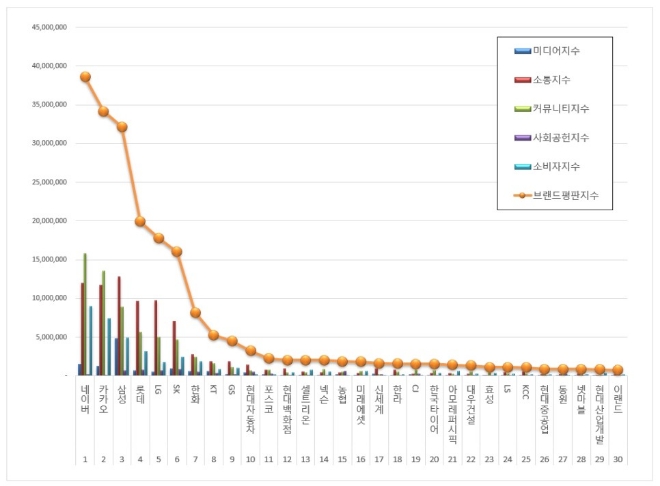660x486 pixels.
Task: Select the 네이버 orange data point on line
Action: [x=85, y=77]
